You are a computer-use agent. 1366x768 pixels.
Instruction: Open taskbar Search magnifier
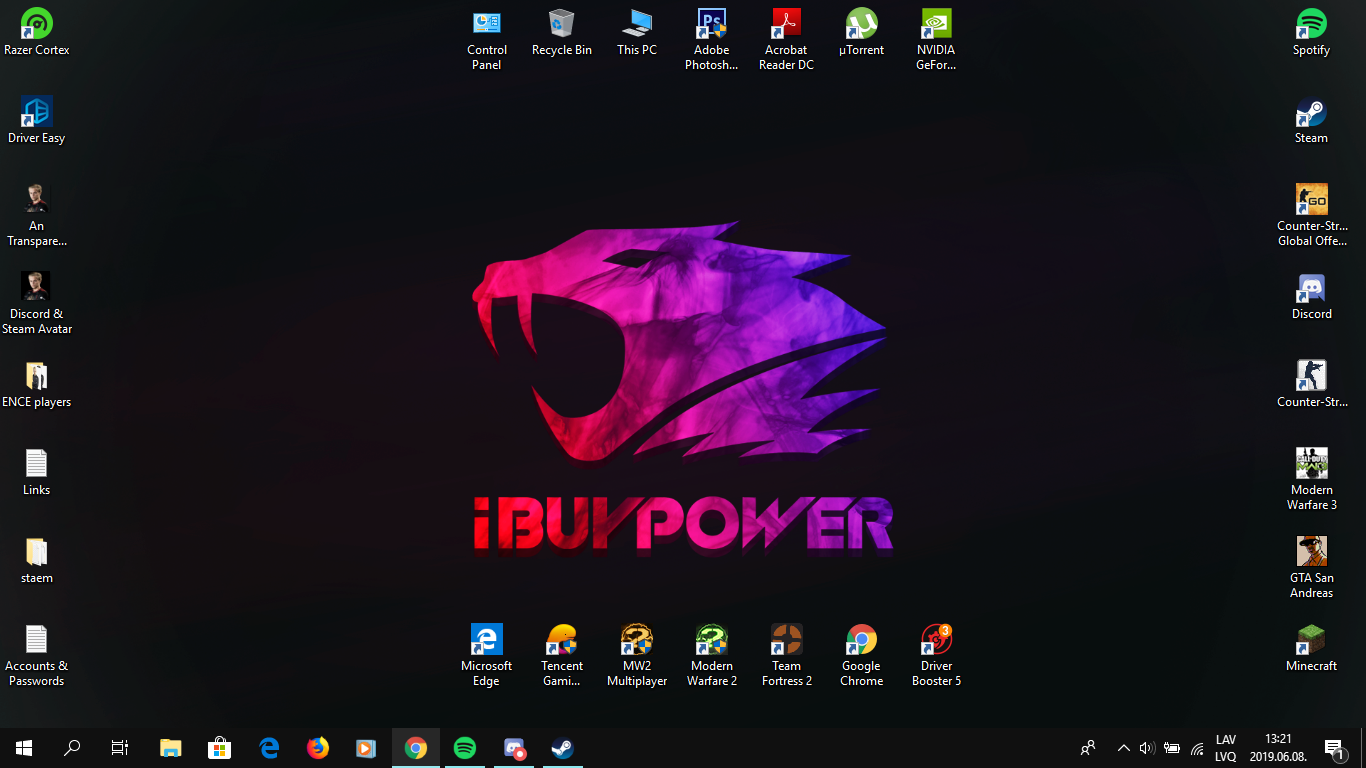[x=72, y=748]
